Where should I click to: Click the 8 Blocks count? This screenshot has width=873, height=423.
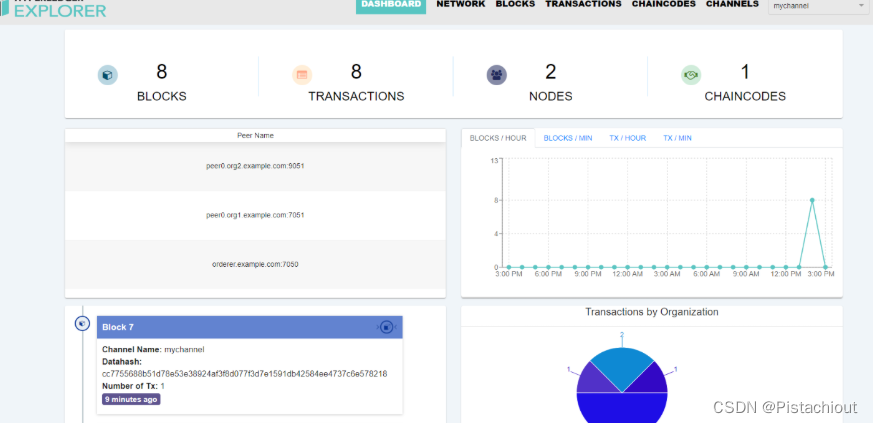coord(161,72)
